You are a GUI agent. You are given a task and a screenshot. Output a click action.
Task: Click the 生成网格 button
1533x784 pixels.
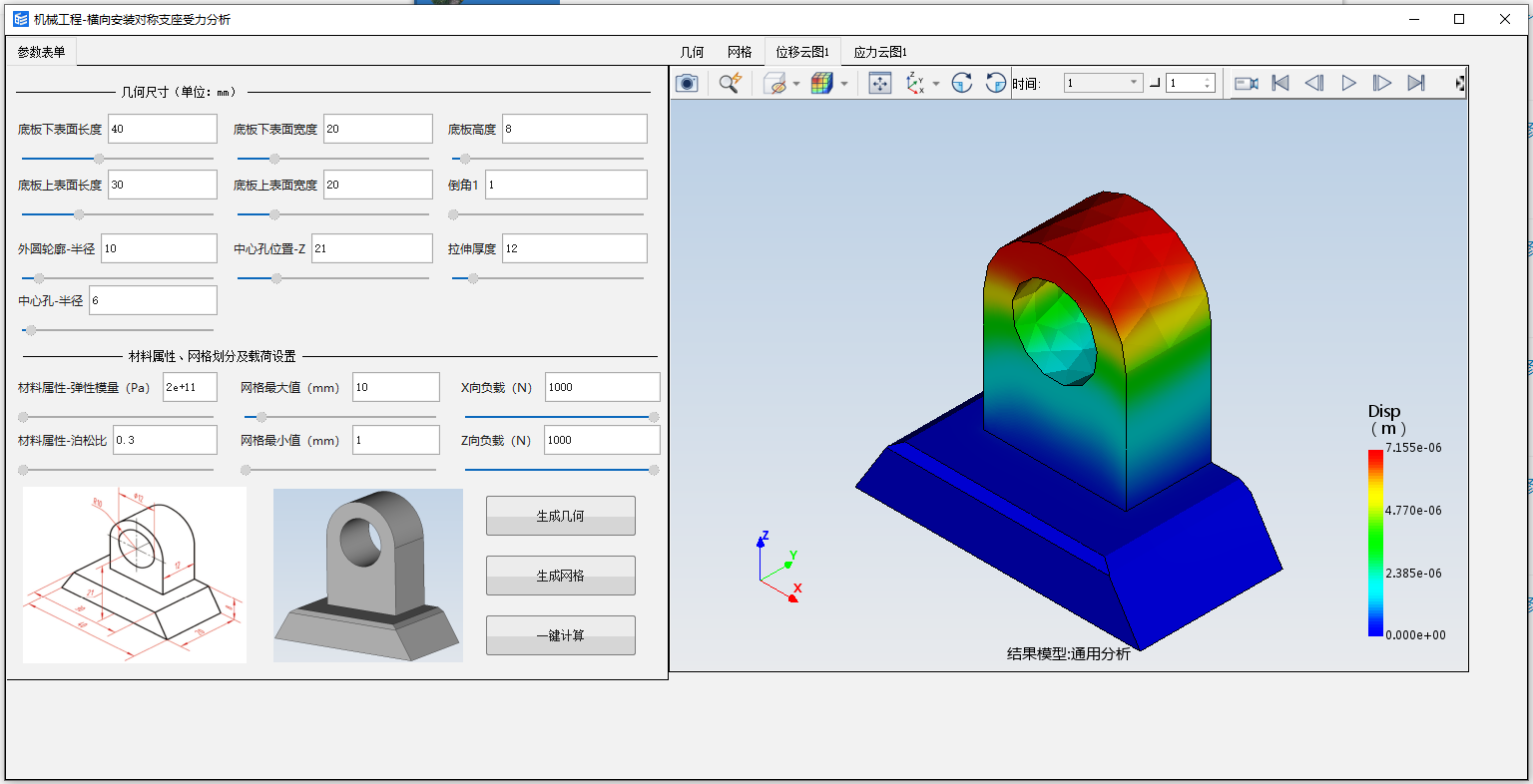coord(560,576)
